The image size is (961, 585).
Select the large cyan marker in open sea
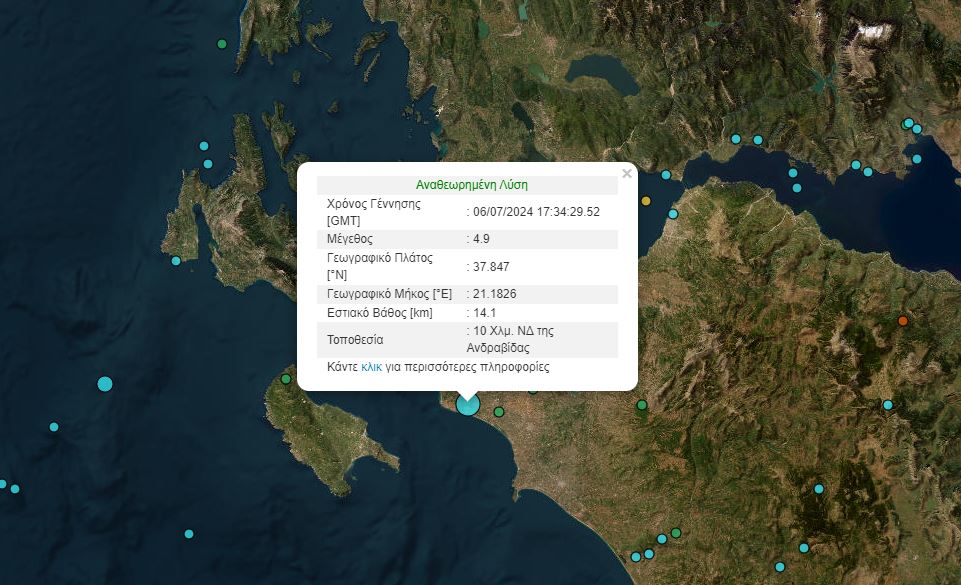(105, 384)
